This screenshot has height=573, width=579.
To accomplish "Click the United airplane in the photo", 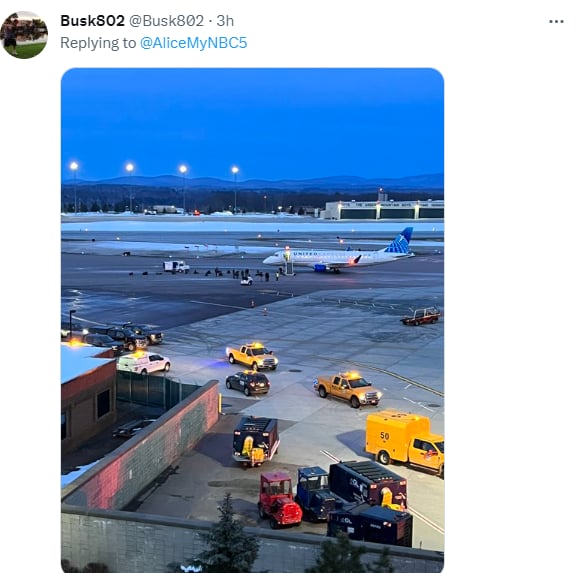I will [338, 252].
